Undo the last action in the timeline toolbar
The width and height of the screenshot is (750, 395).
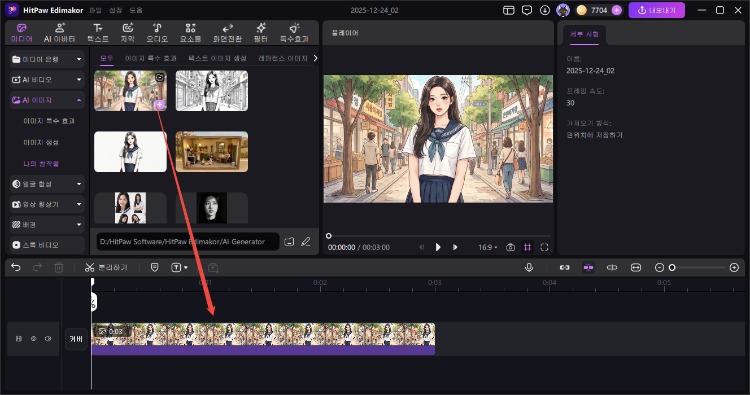pyautogui.click(x=16, y=267)
